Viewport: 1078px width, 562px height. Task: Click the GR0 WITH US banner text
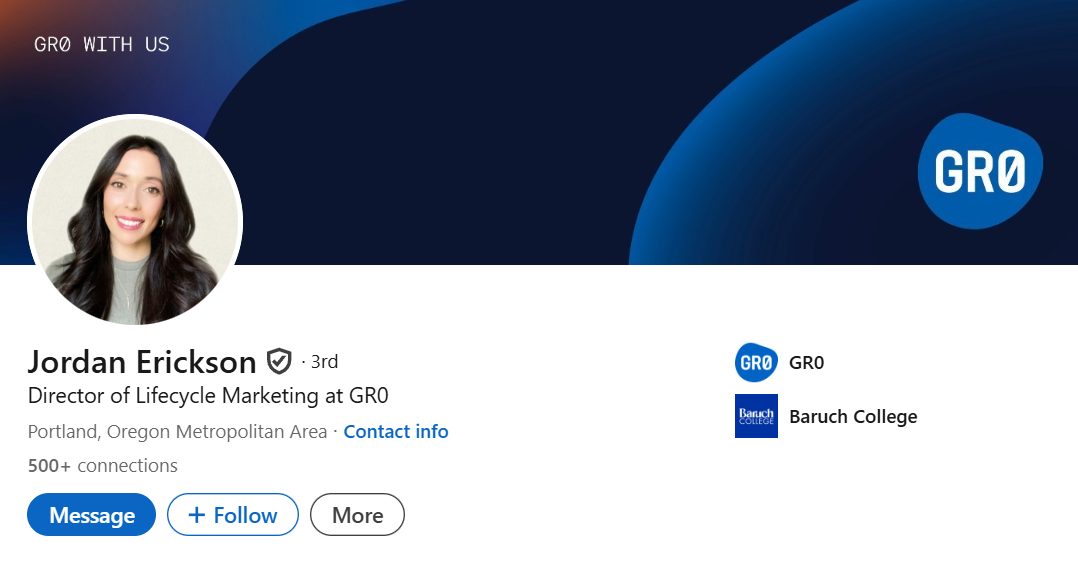102,45
